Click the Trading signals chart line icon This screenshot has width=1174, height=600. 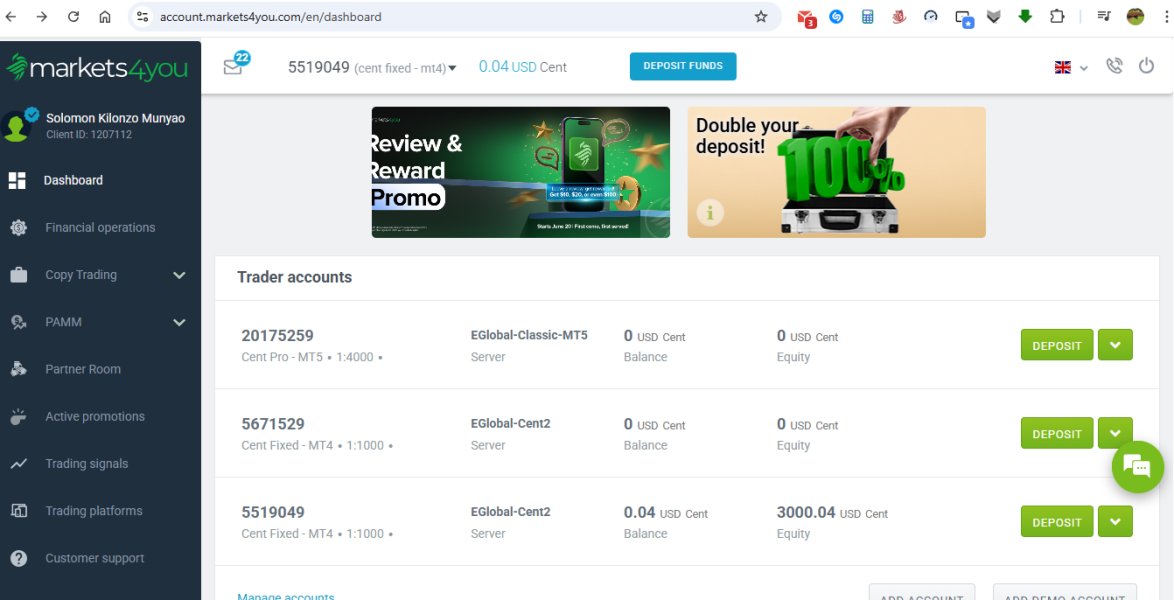[x=19, y=464]
